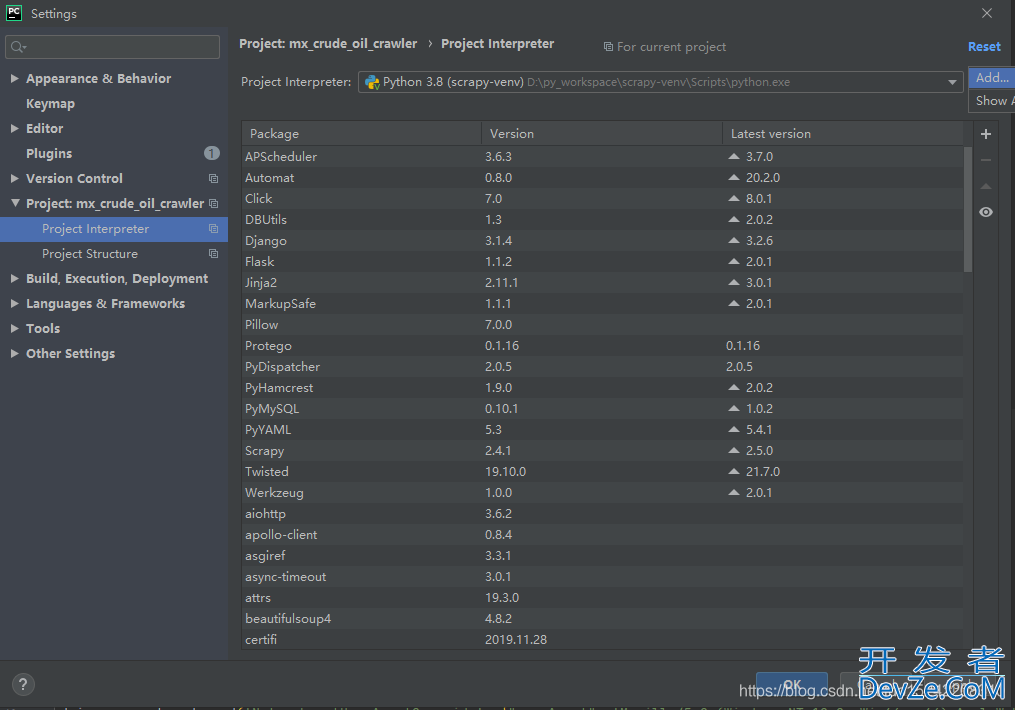The height and width of the screenshot is (710, 1015).
Task: Select the async-timeout package row
Action: click(603, 577)
